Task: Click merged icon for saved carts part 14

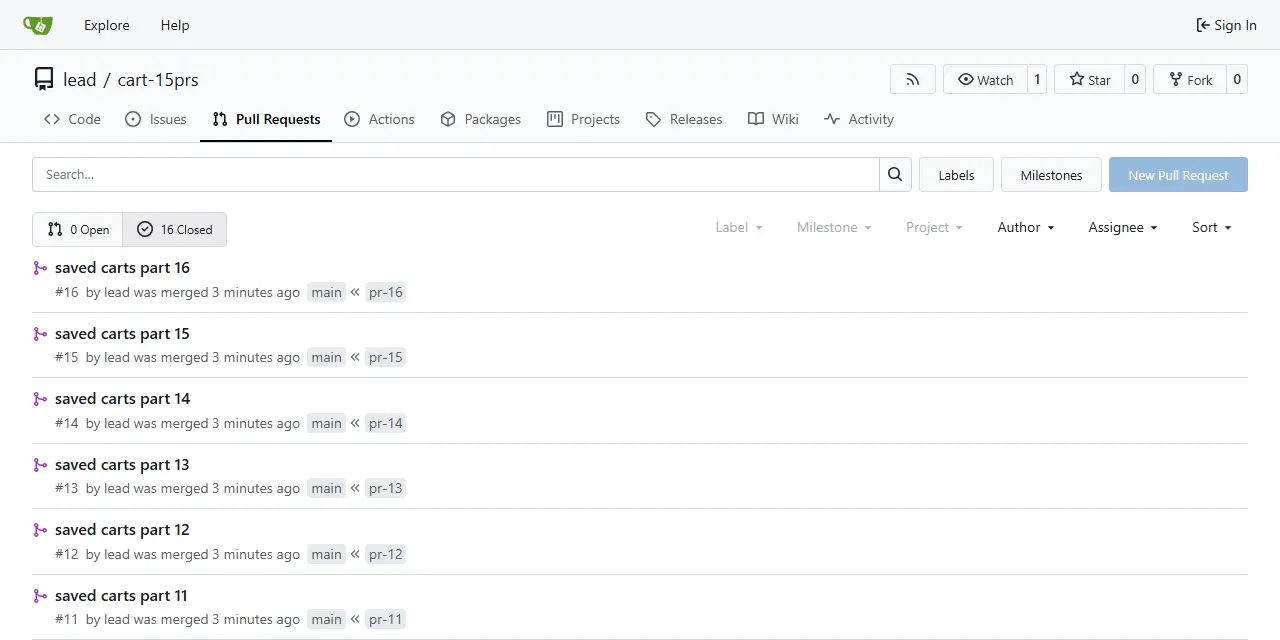Action: point(40,399)
